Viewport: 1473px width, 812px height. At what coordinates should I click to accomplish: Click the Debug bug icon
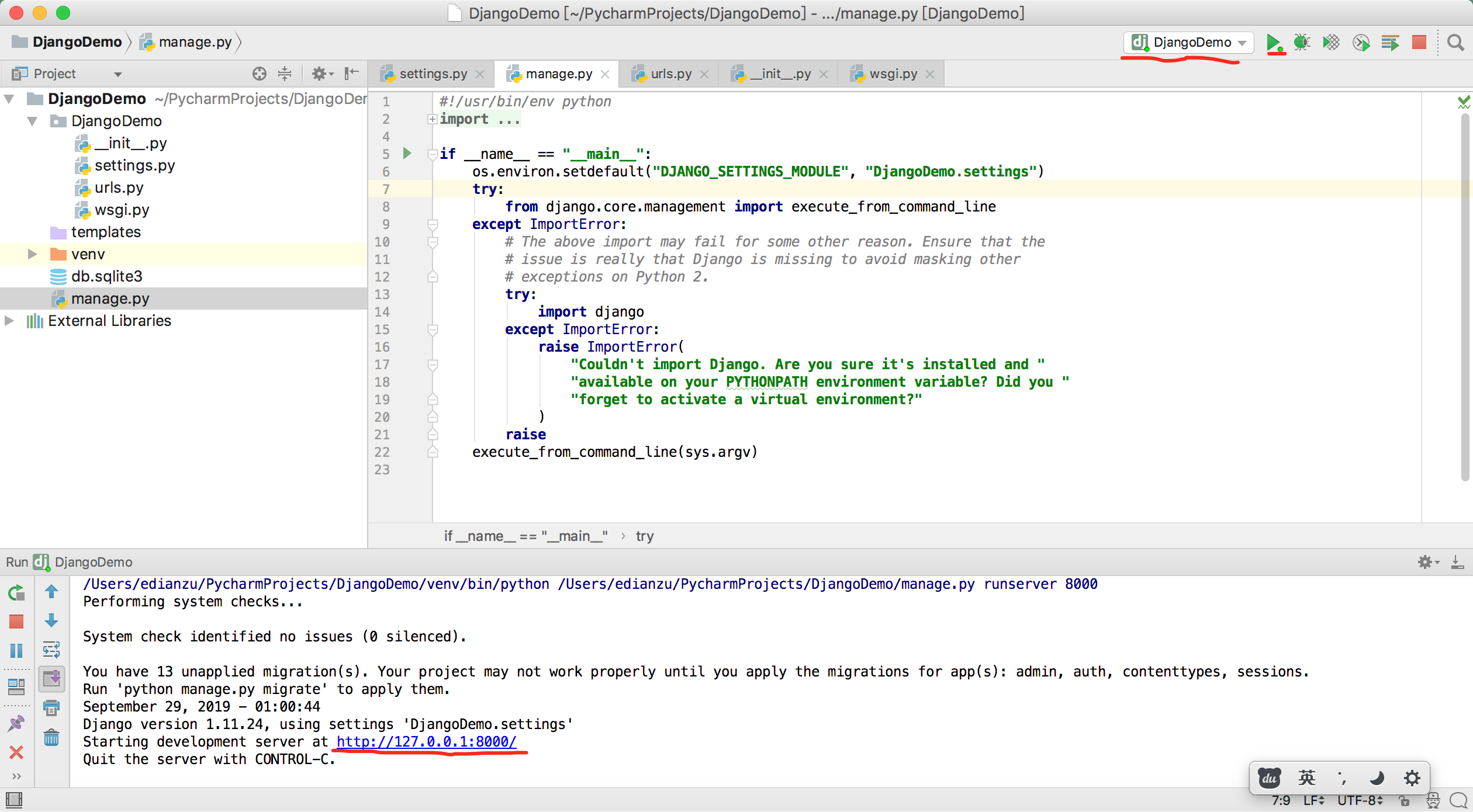[1302, 43]
